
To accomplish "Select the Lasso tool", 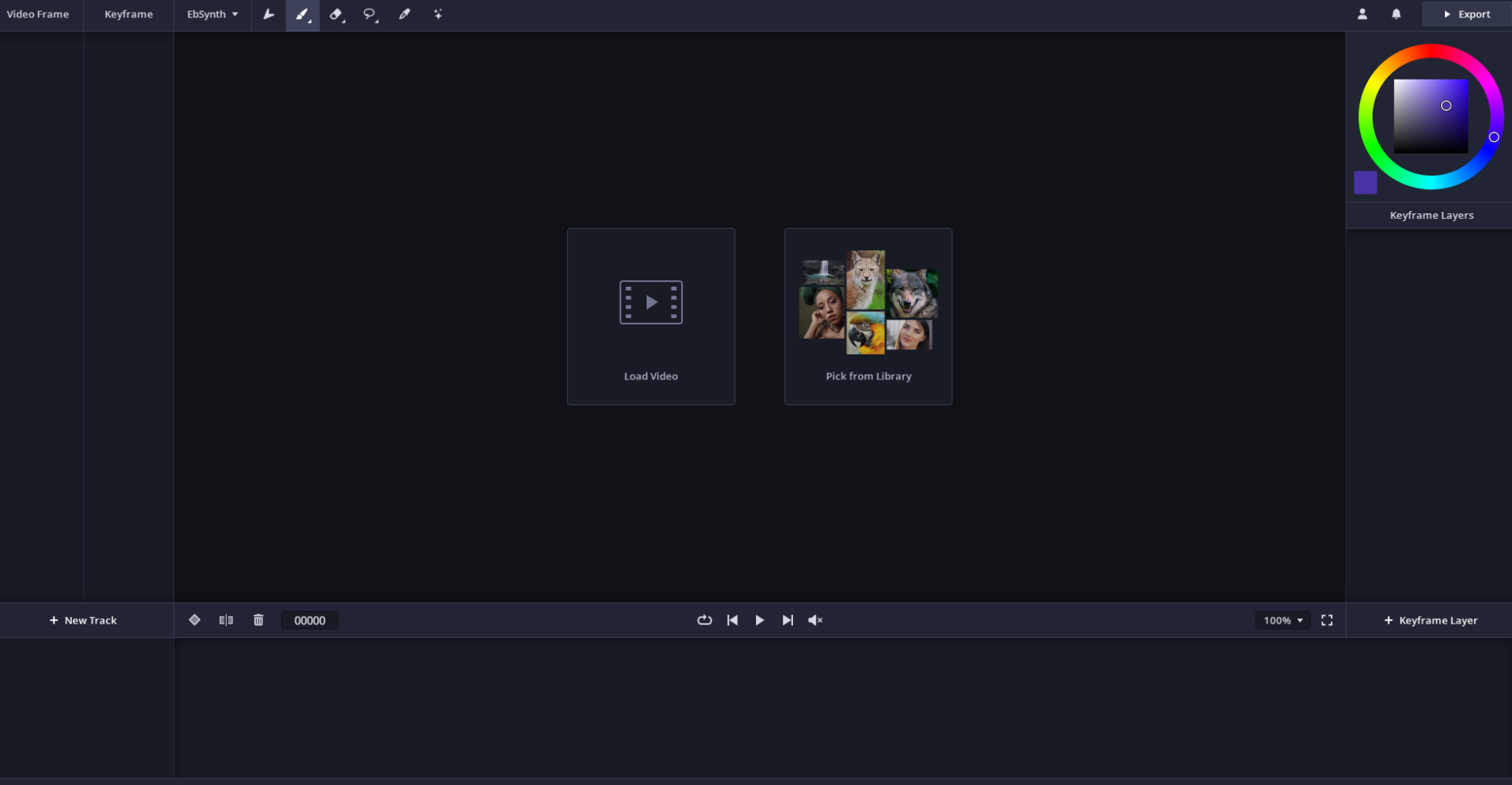I will coord(369,14).
